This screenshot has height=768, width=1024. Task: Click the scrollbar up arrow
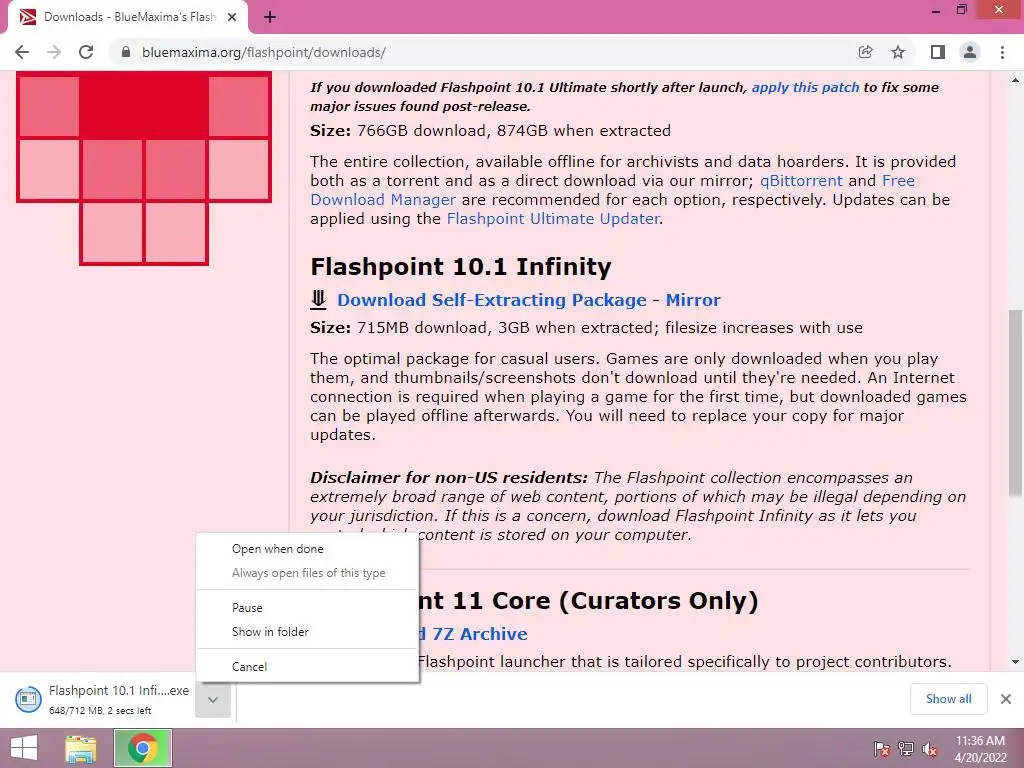1015,80
